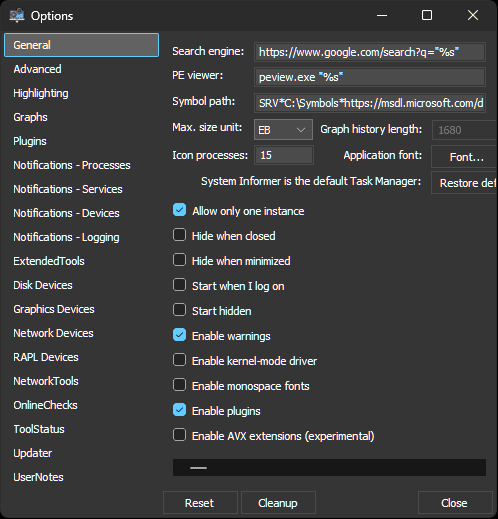498x519 pixels.
Task: Click the System Informer icon in title bar
Action: point(17,15)
